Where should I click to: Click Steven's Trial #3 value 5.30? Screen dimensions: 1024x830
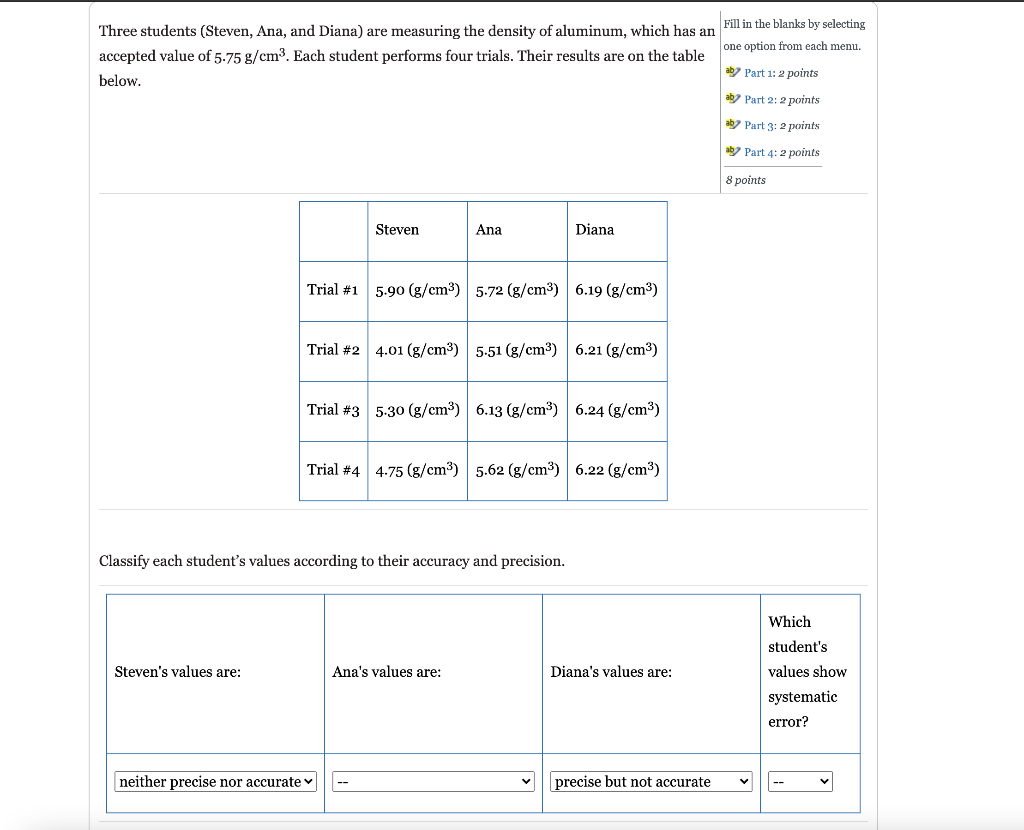tap(417, 410)
